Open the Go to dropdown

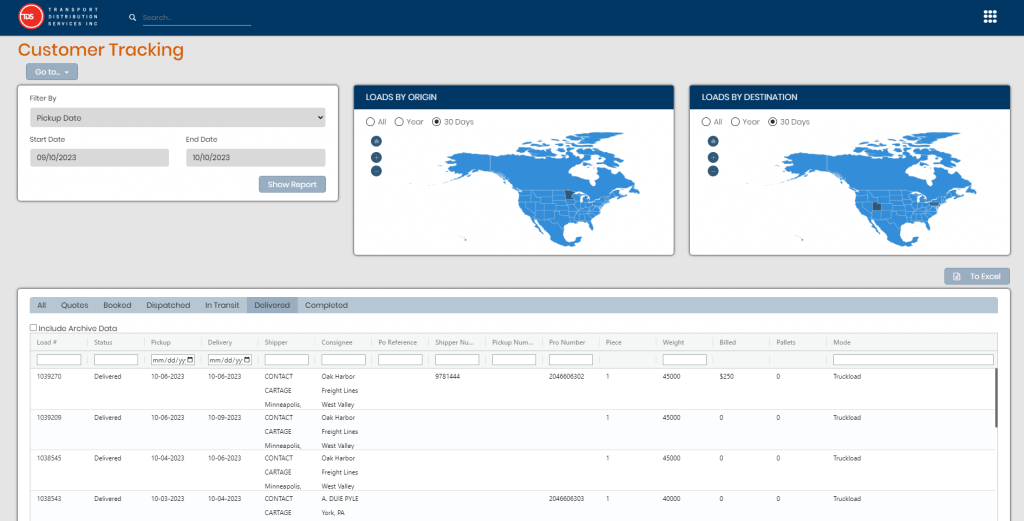(52, 72)
